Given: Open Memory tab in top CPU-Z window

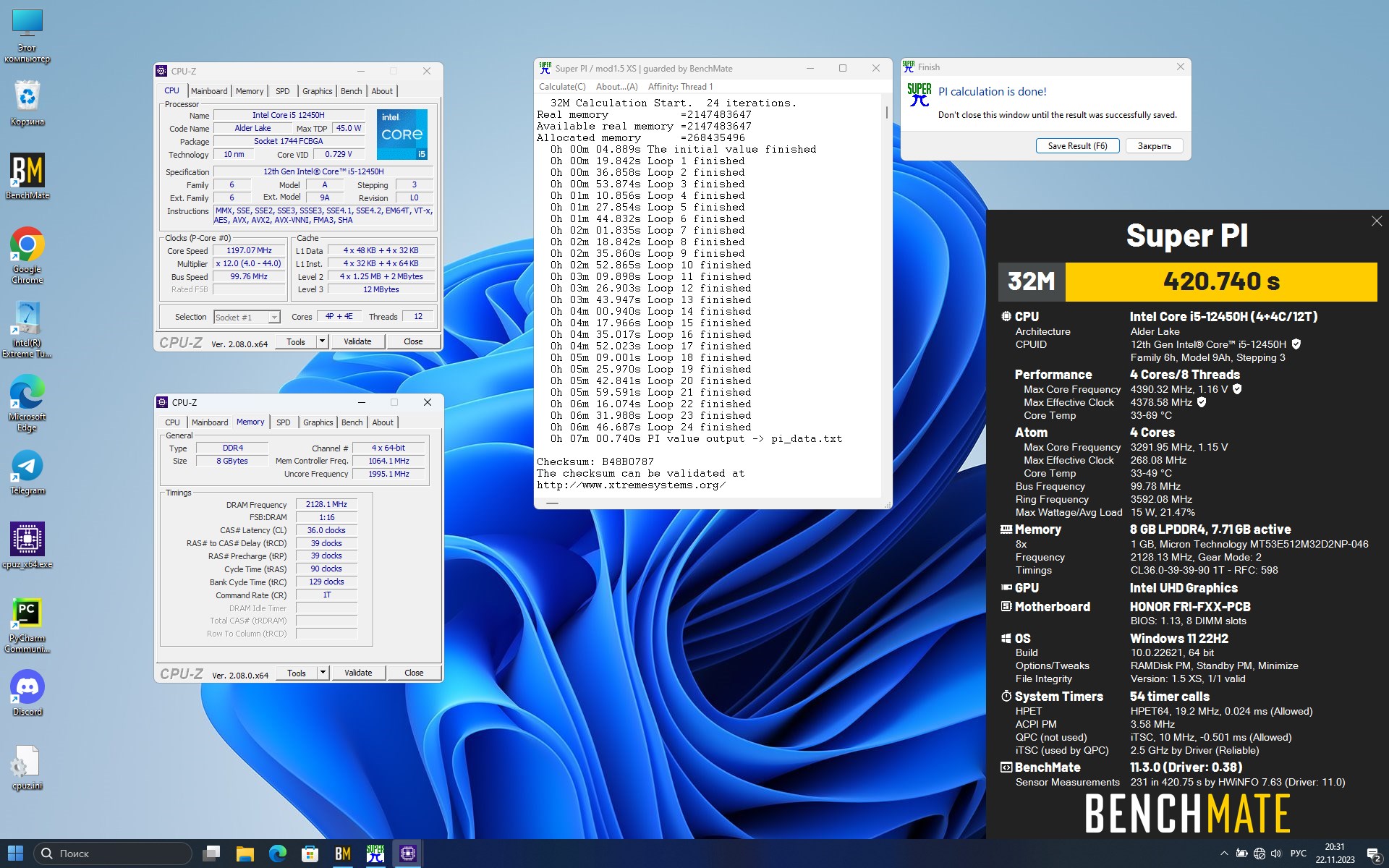Looking at the screenshot, I should coord(250,91).
